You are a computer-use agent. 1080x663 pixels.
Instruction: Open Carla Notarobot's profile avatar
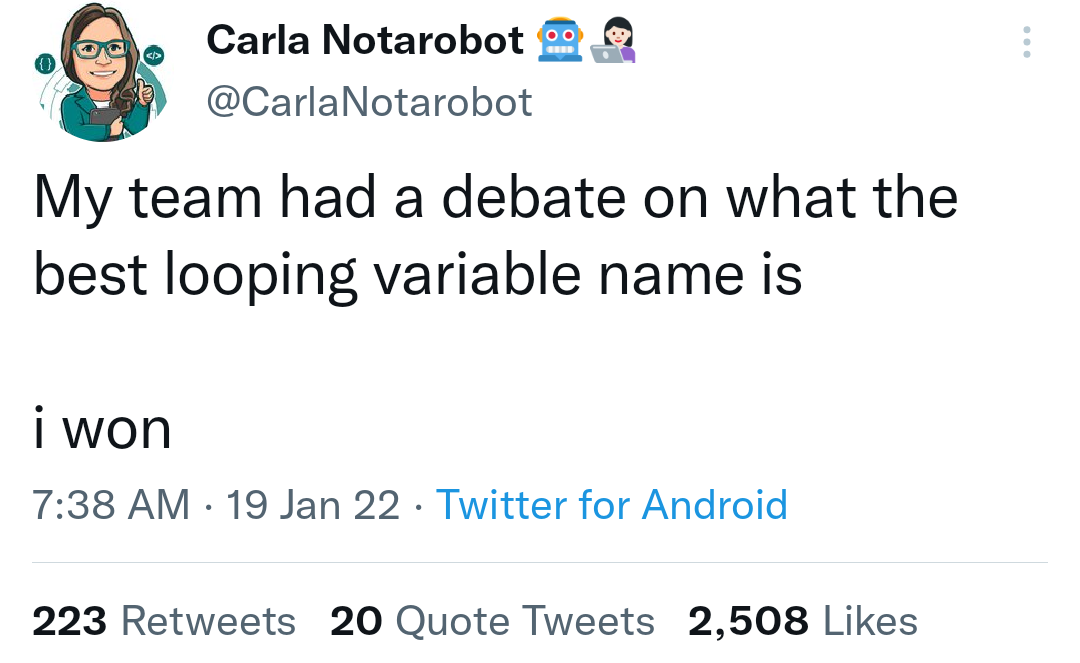(x=98, y=72)
